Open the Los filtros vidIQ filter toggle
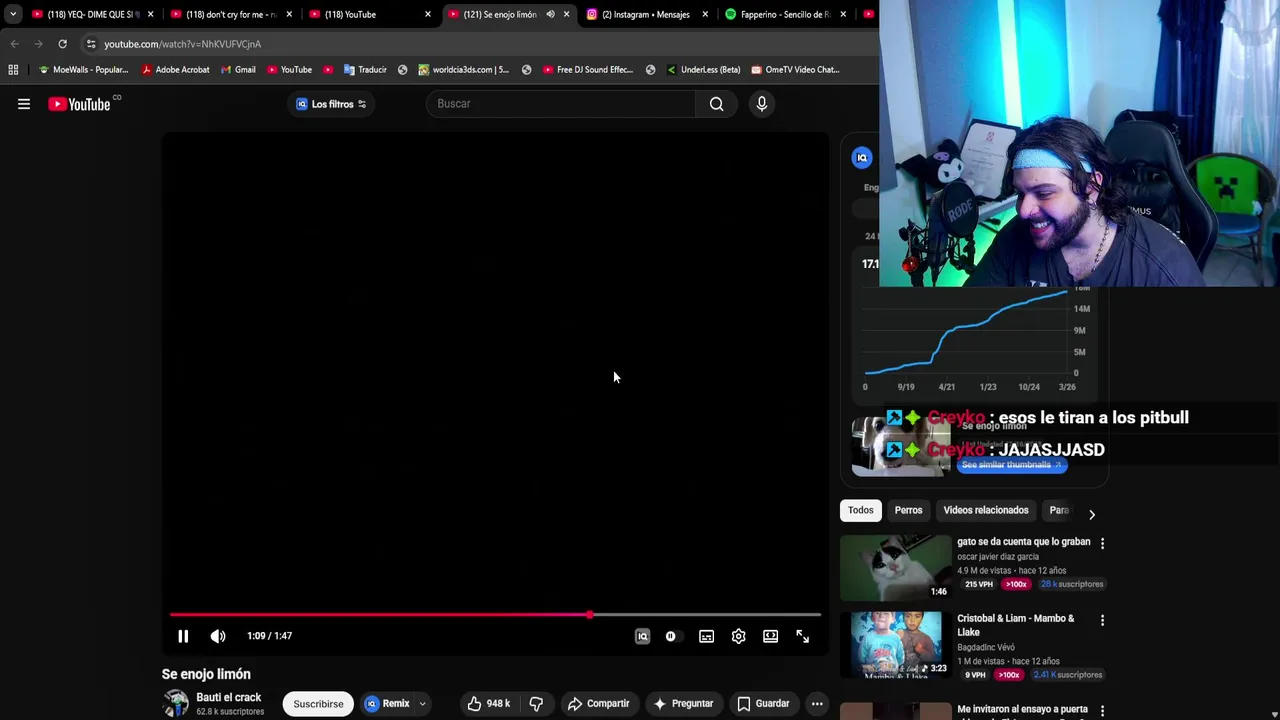 pyautogui.click(x=331, y=104)
